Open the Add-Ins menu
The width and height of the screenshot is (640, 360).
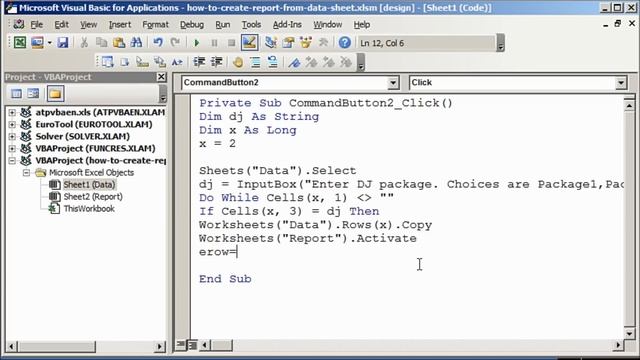click(x=287, y=25)
